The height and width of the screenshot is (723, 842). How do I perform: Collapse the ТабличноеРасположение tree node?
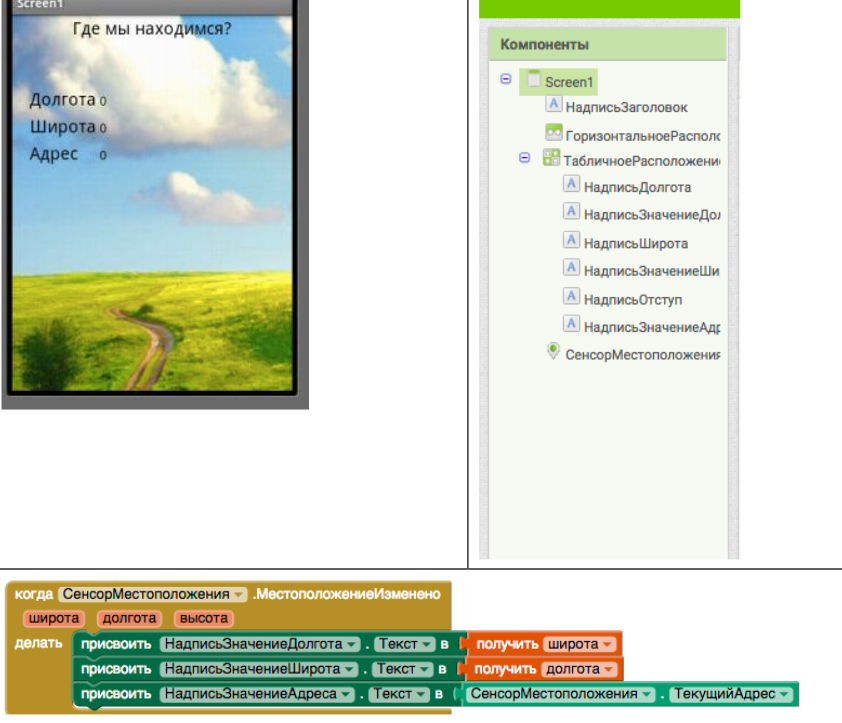pyautogui.click(x=525, y=157)
